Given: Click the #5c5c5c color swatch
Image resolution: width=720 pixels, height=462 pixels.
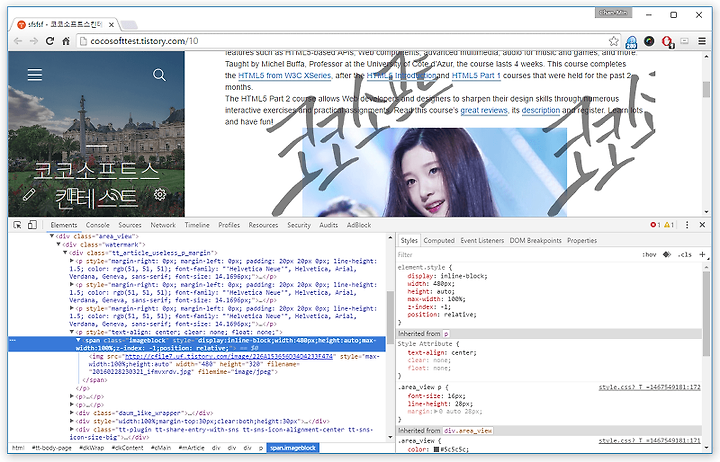Looking at the screenshot, I should pyautogui.click(x=437, y=449).
